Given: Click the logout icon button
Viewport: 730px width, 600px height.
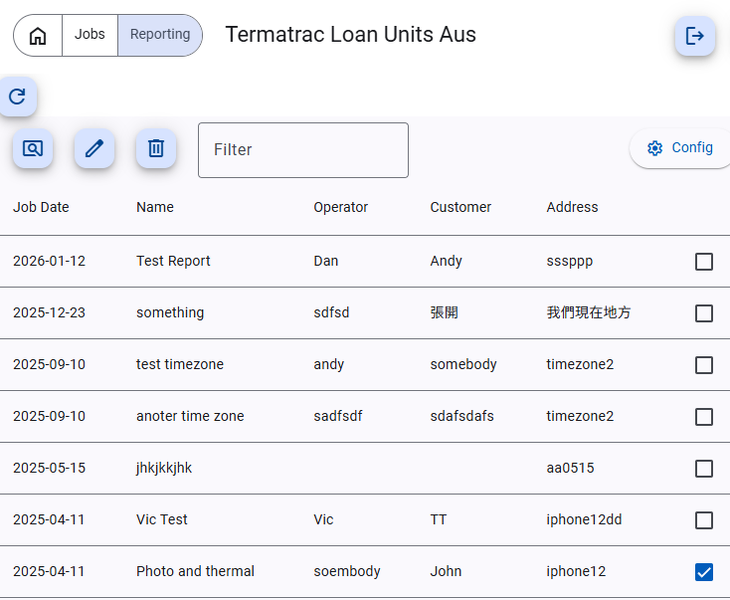Looking at the screenshot, I should coord(695,36).
